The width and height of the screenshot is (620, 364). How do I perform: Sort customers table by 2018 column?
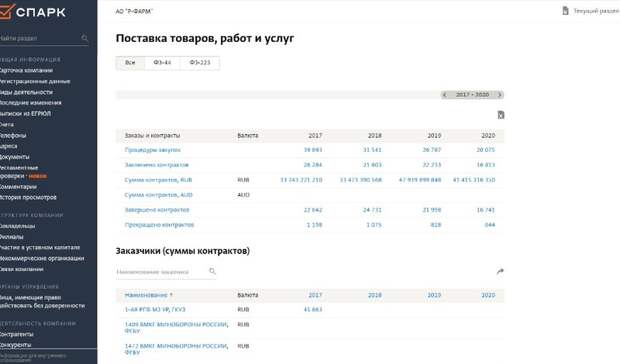[x=375, y=295]
